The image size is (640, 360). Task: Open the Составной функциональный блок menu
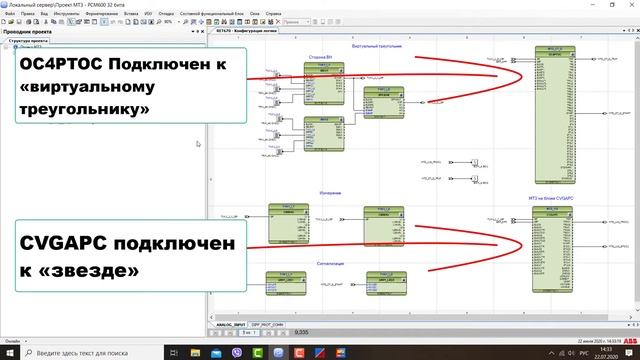click(212, 13)
